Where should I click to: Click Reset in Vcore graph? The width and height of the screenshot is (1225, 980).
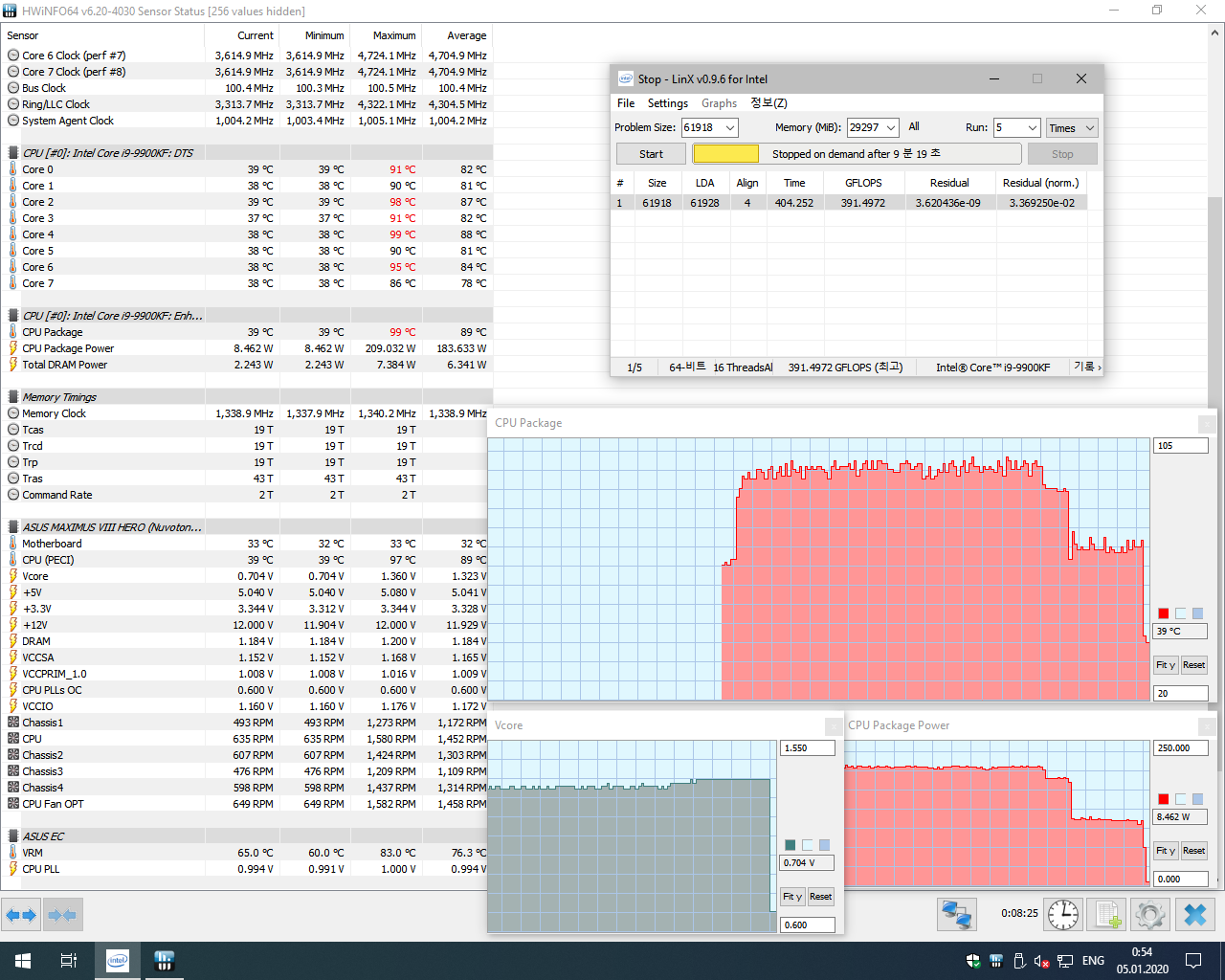820,897
